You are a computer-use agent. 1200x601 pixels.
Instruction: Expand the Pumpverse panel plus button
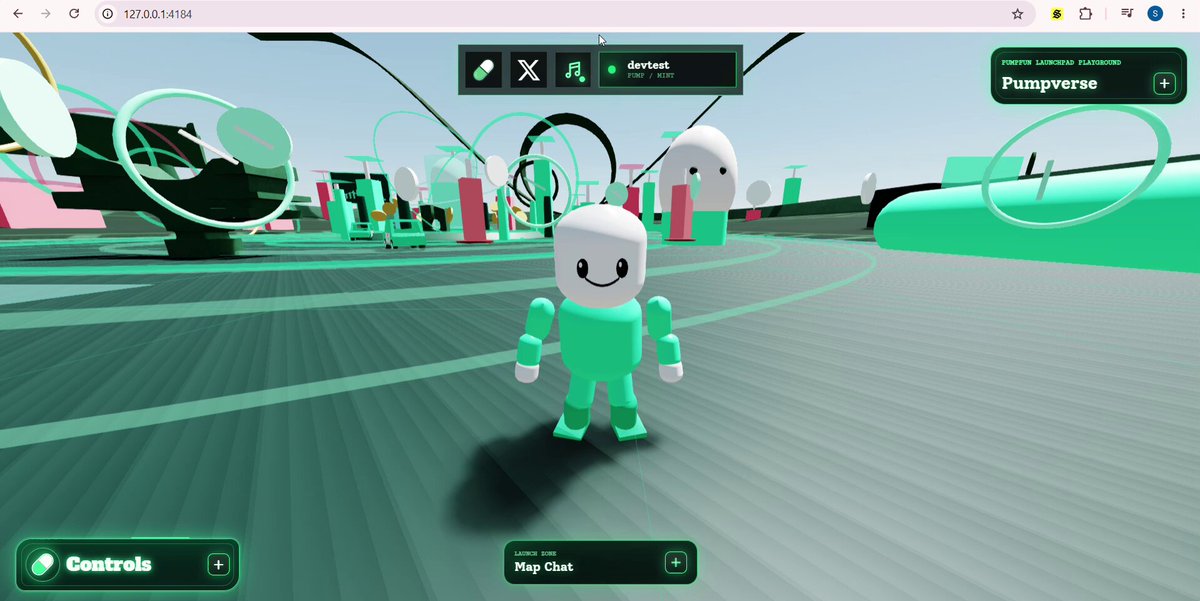coord(1164,83)
